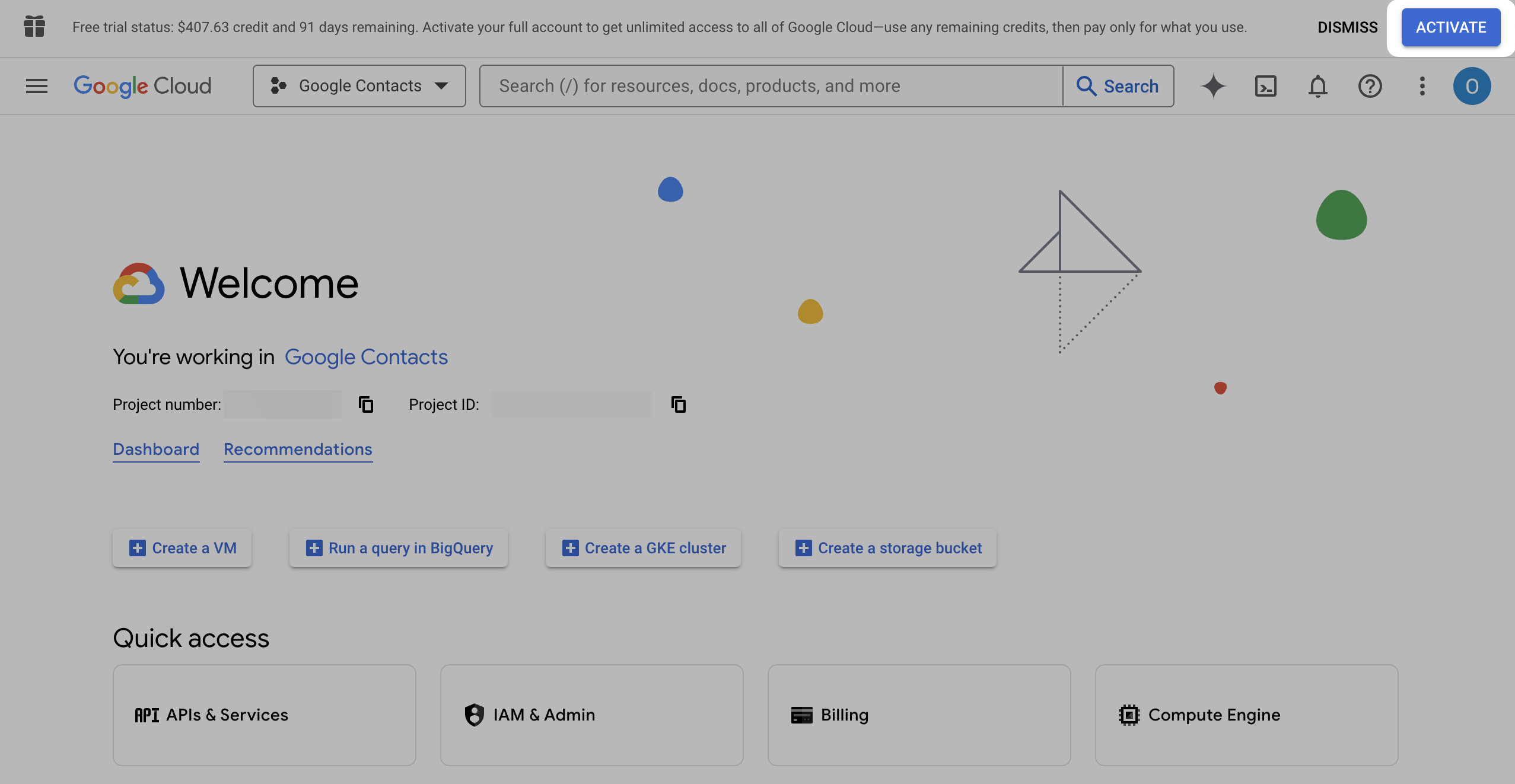
Task: Open the Billing quick access card
Action: (918, 715)
